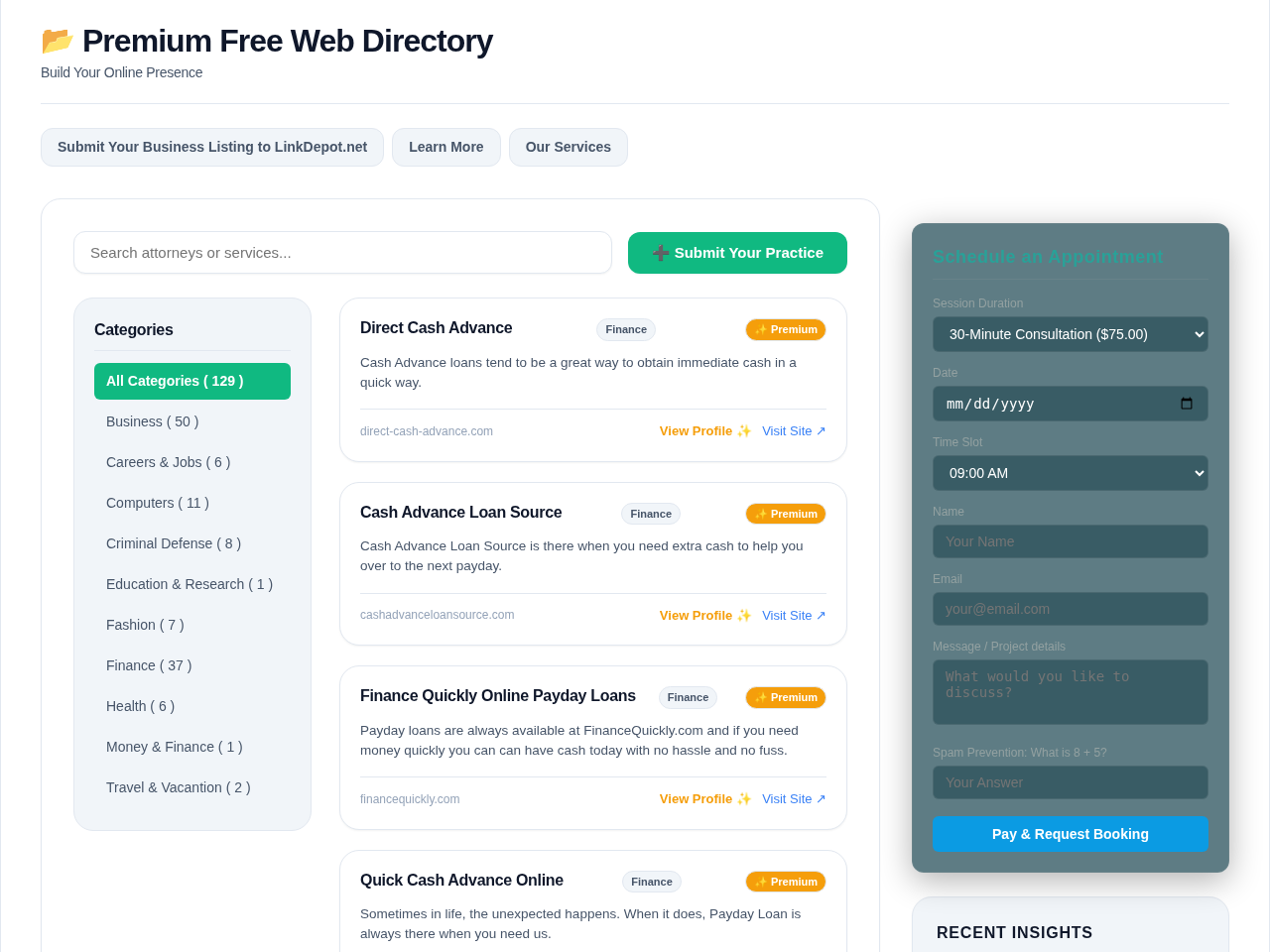Click the cashadvanceloansource.com URL text
The image size is (1270, 952).
tap(438, 615)
